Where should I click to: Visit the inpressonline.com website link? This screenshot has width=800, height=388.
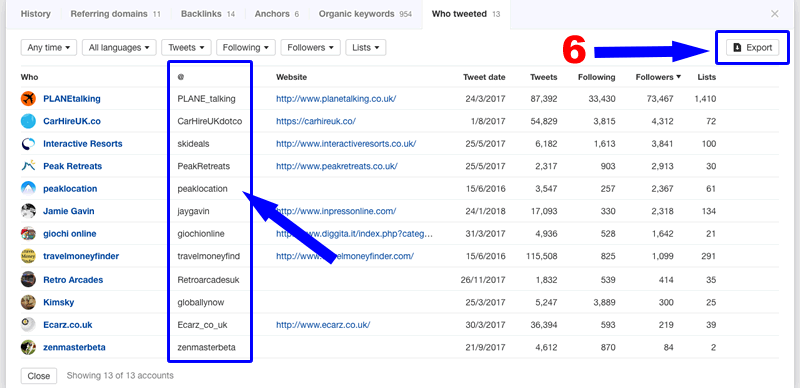336,211
